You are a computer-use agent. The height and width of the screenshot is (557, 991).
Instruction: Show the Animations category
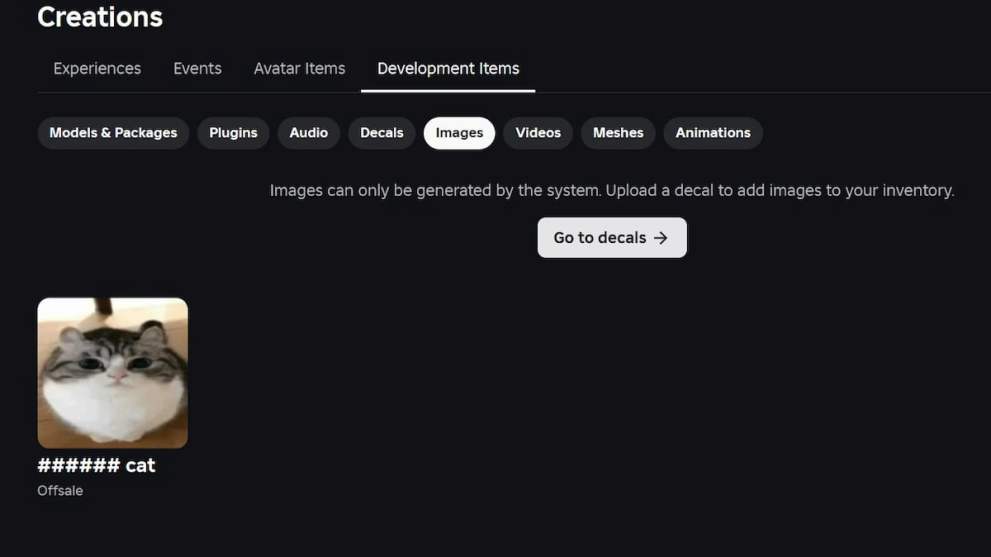coord(713,133)
